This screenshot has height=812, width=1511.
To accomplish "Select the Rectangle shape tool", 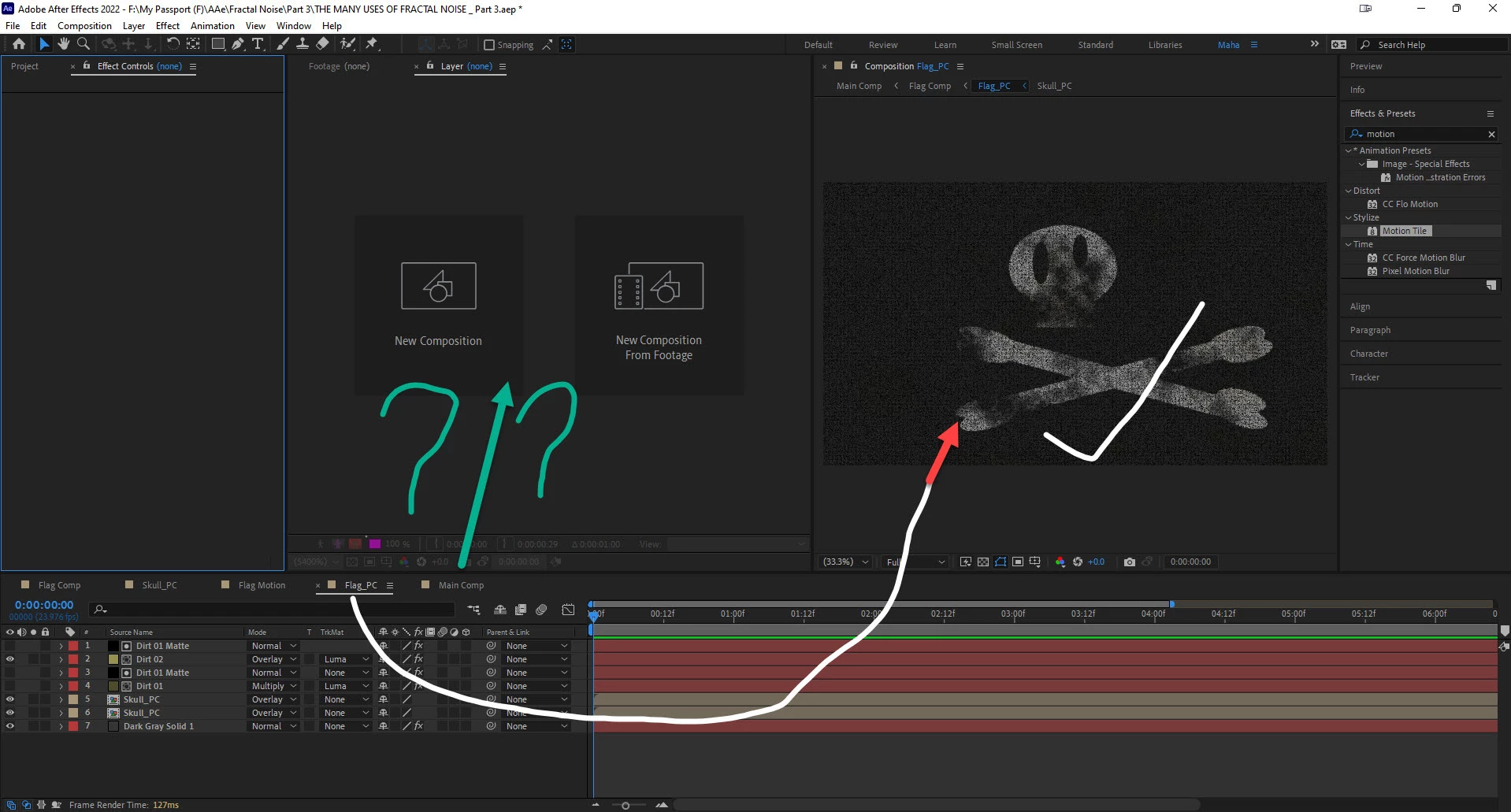I will 218,44.
